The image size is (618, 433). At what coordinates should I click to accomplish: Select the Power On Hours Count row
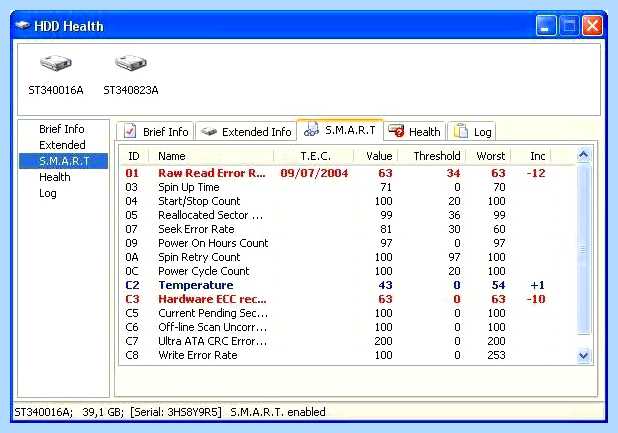tap(347, 243)
